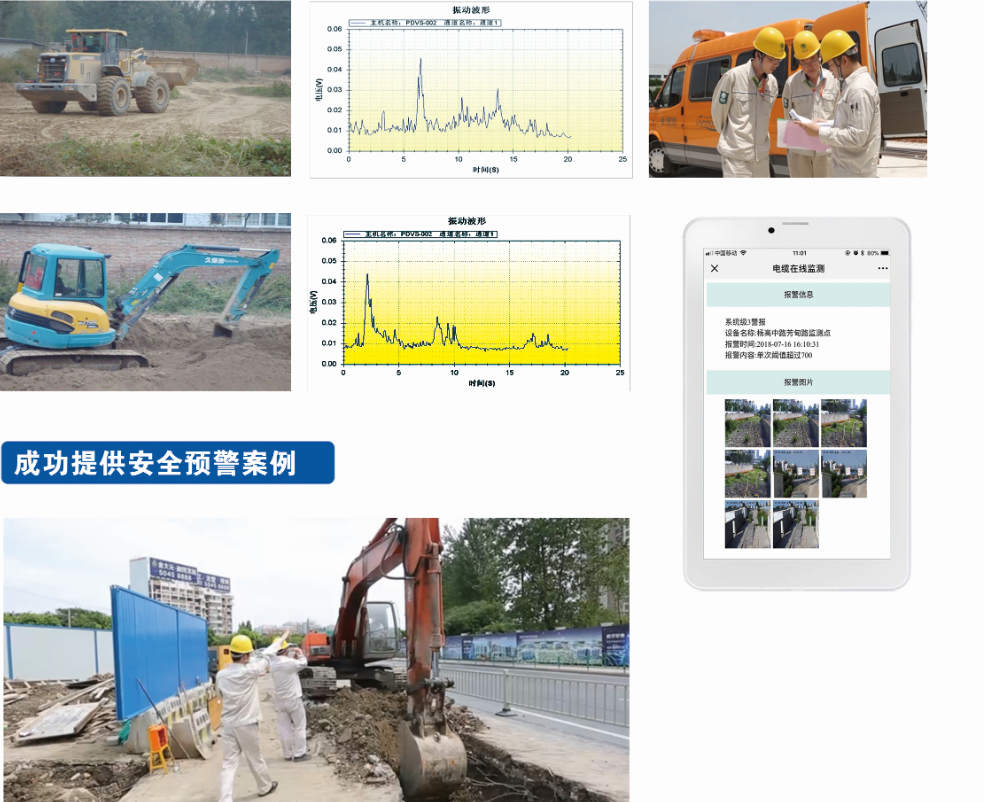The image size is (984, 802).
Task: Select the 报警图片 section header
Action: [x=797, y=382]
